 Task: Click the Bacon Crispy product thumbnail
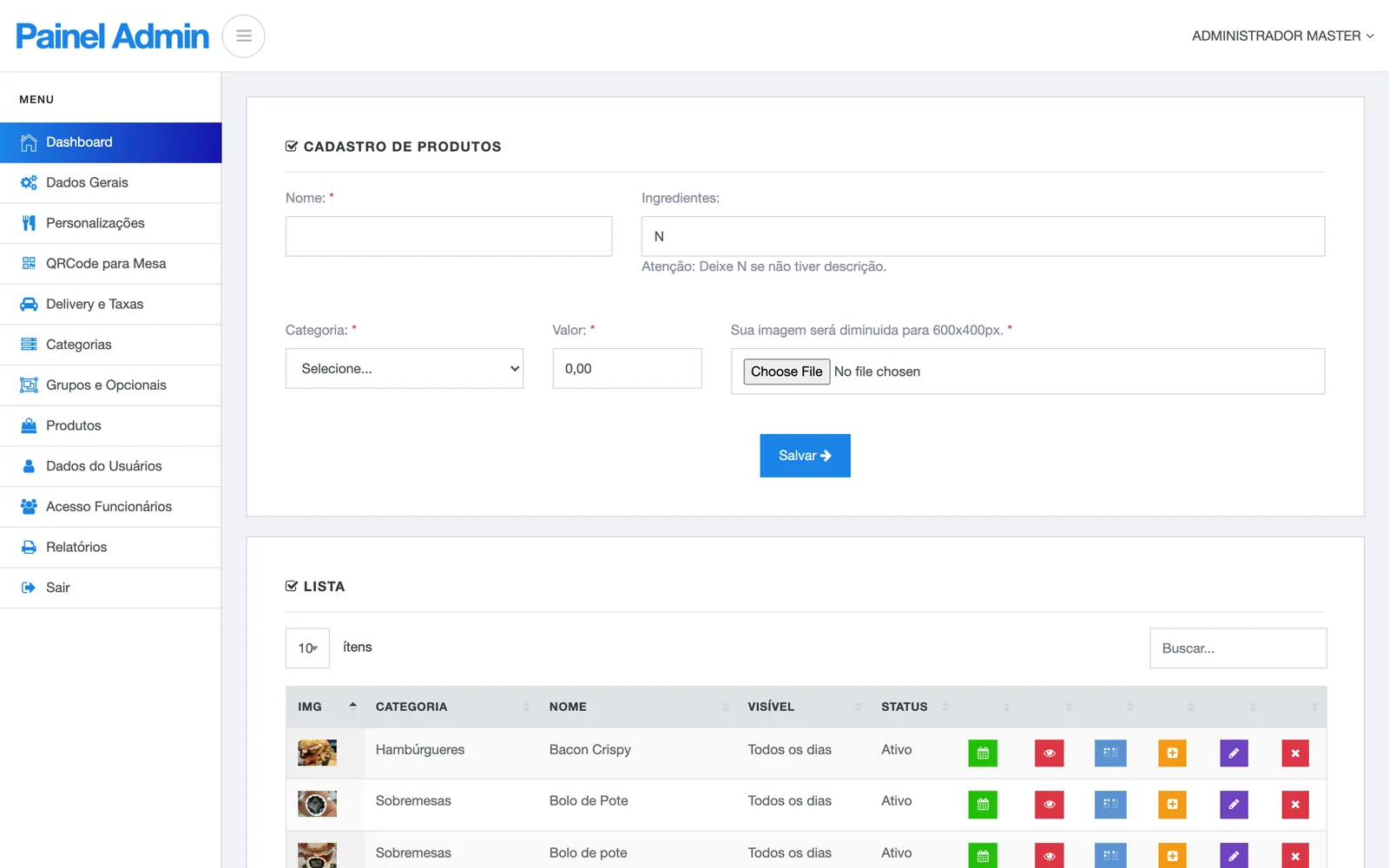pos(317,753)
